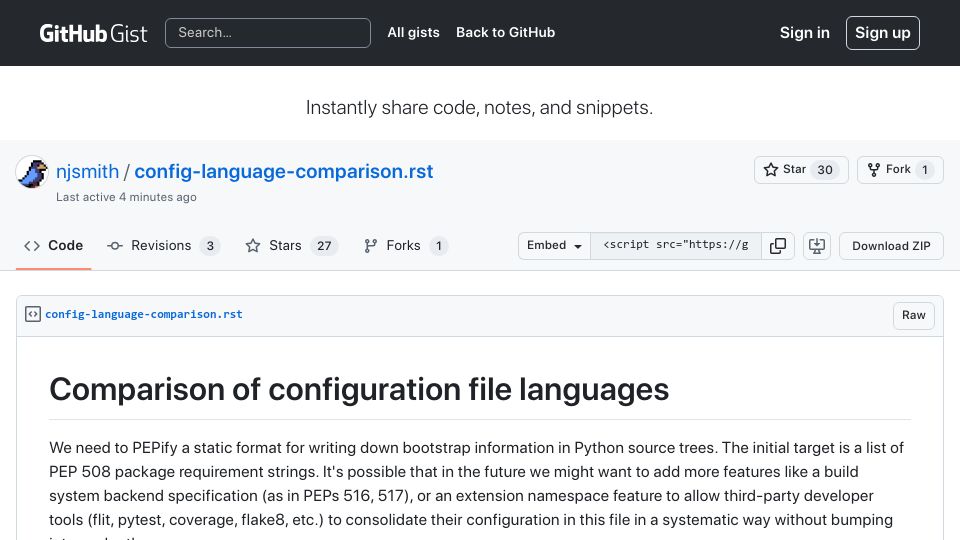Click the 'Instantly share code, notes, and snippets.' tagline
960x540 pixels.
tap(479, 108)
